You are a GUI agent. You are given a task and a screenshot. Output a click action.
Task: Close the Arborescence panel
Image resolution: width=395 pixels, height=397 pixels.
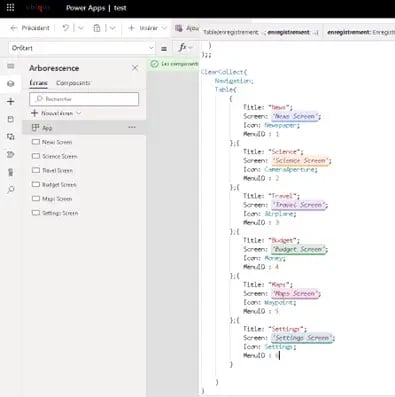135,68
